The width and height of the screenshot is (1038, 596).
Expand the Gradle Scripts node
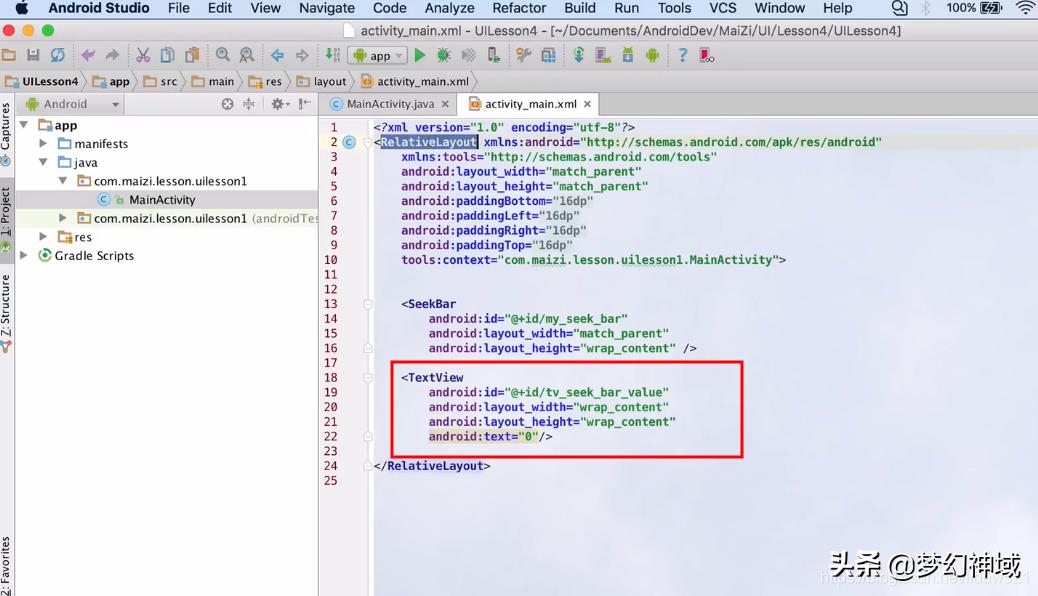tap(24, 256)
